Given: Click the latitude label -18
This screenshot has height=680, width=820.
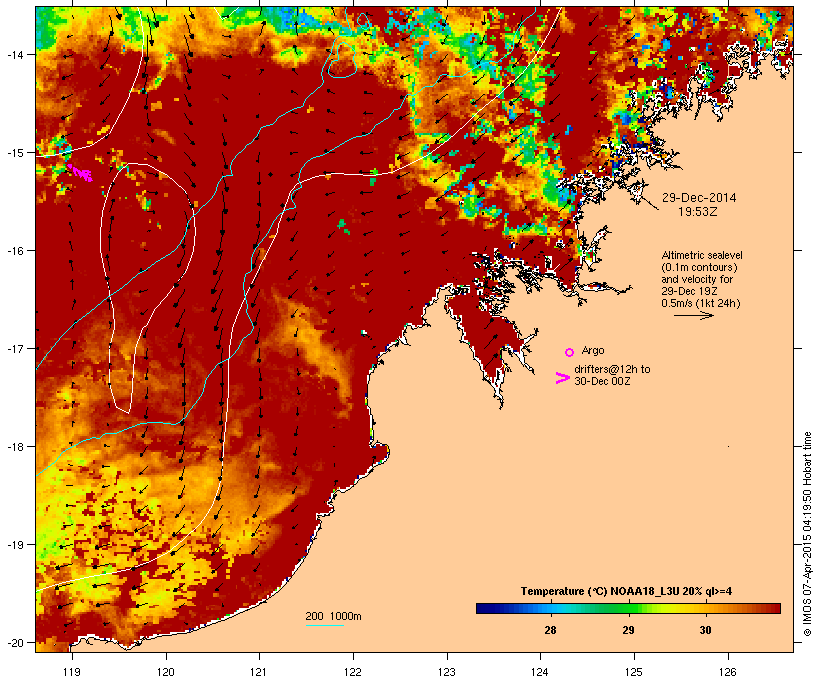Looking at the screenshot, I should (x=15, y=447).
